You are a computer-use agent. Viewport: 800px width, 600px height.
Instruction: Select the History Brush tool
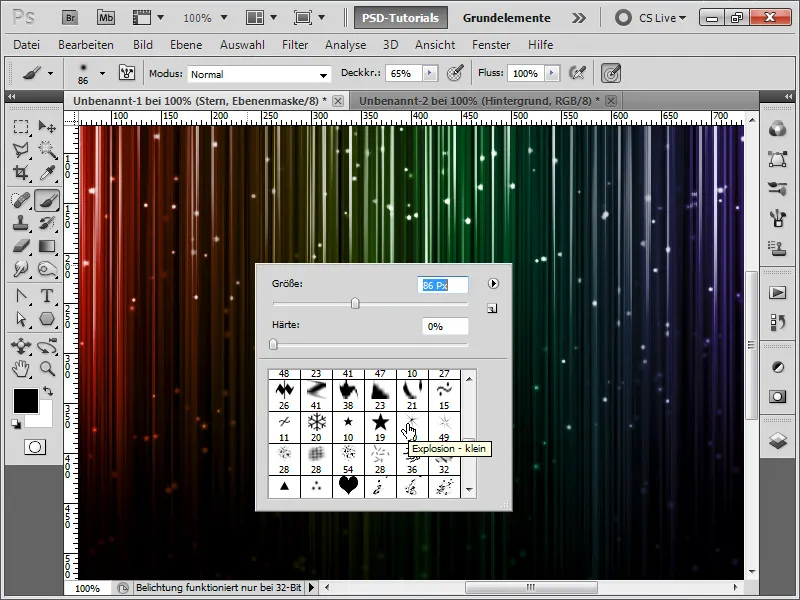coord(47,223)
